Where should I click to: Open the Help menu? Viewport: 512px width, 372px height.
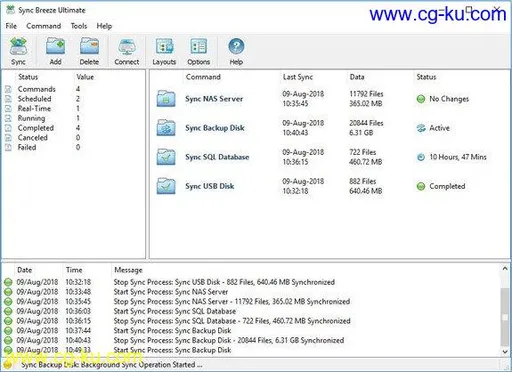tap(104, 26)
